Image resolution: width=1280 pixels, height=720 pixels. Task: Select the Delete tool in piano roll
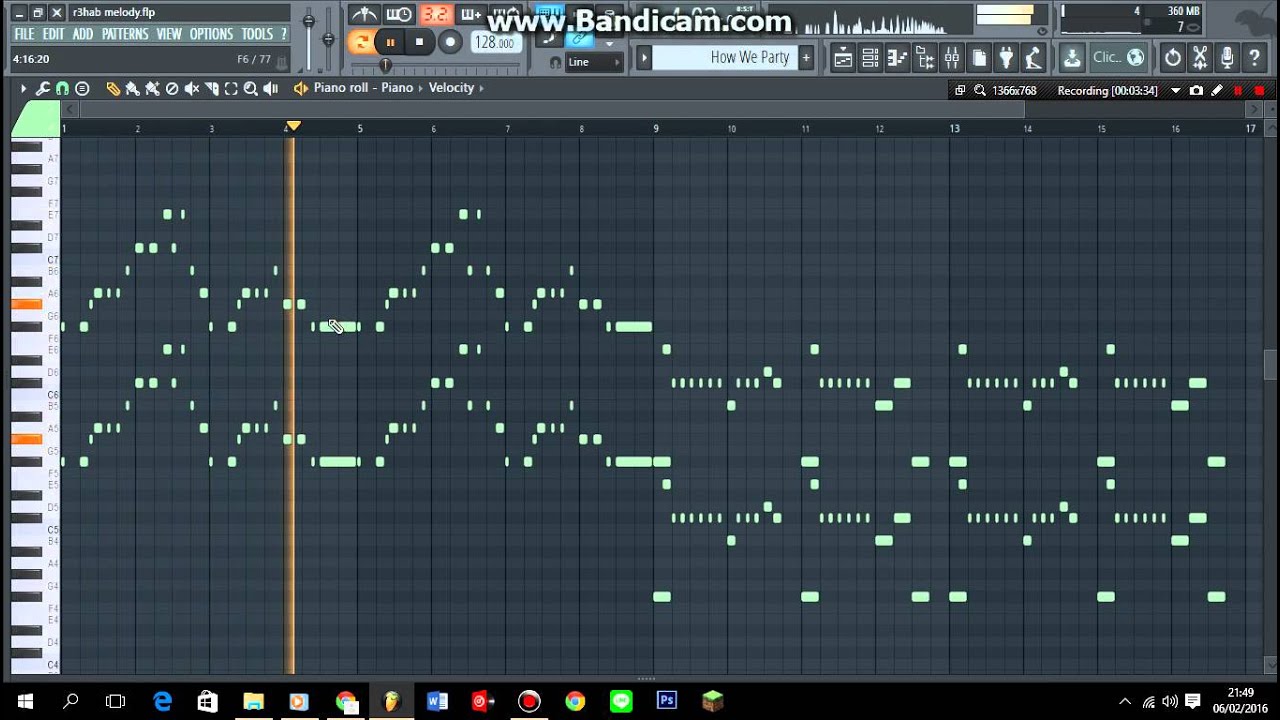172,88
